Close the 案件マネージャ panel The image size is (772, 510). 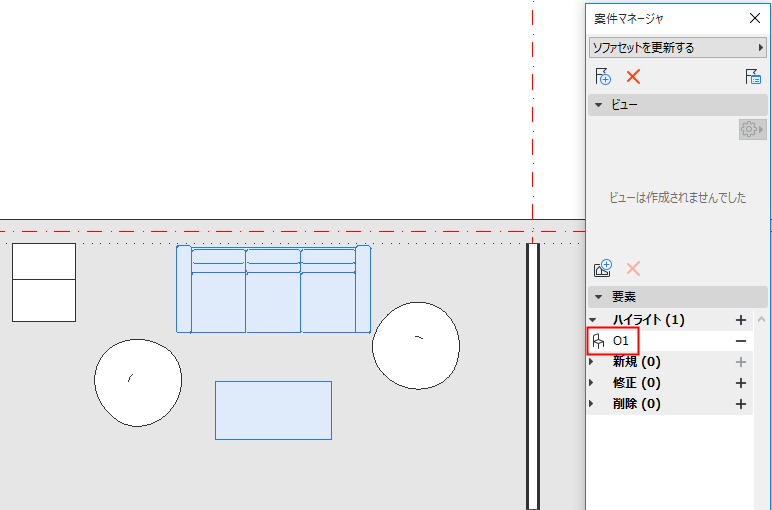[755, 18]
